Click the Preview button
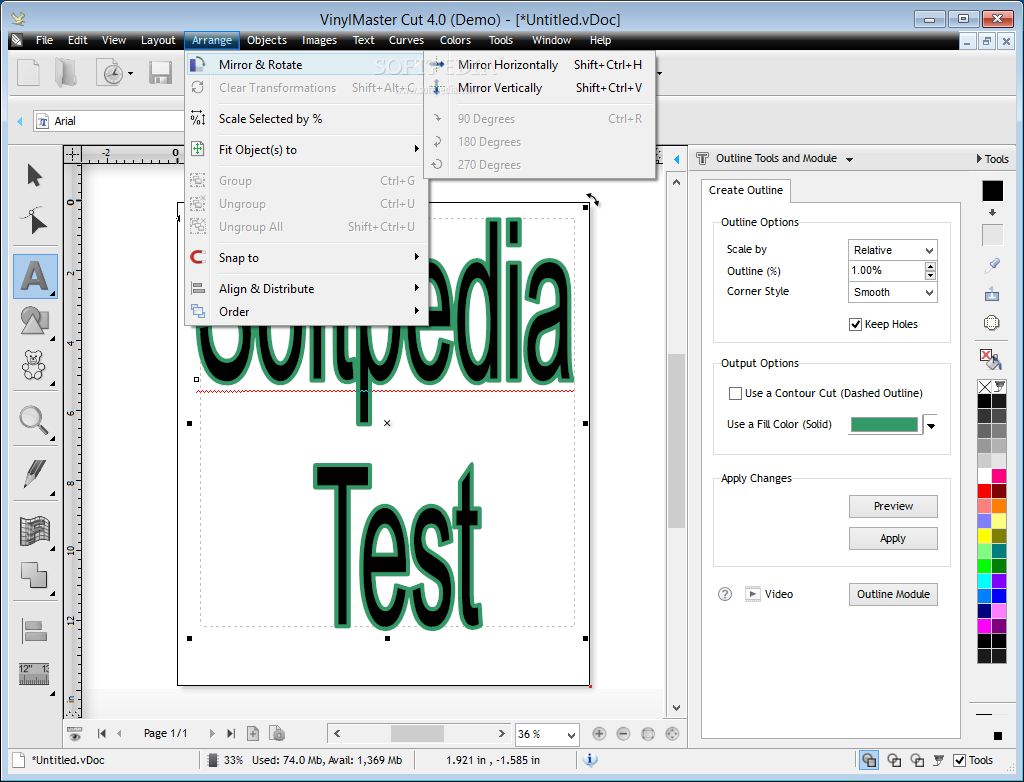The width and height of the screenshot is (1024, 782). pyautogui.click(x=893, y=506)
